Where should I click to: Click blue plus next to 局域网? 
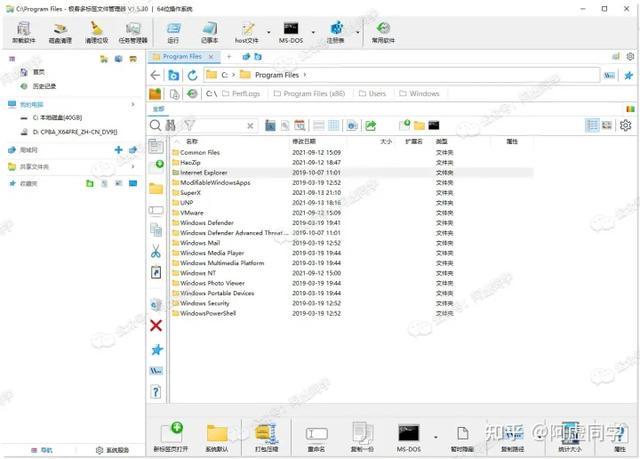118,150
